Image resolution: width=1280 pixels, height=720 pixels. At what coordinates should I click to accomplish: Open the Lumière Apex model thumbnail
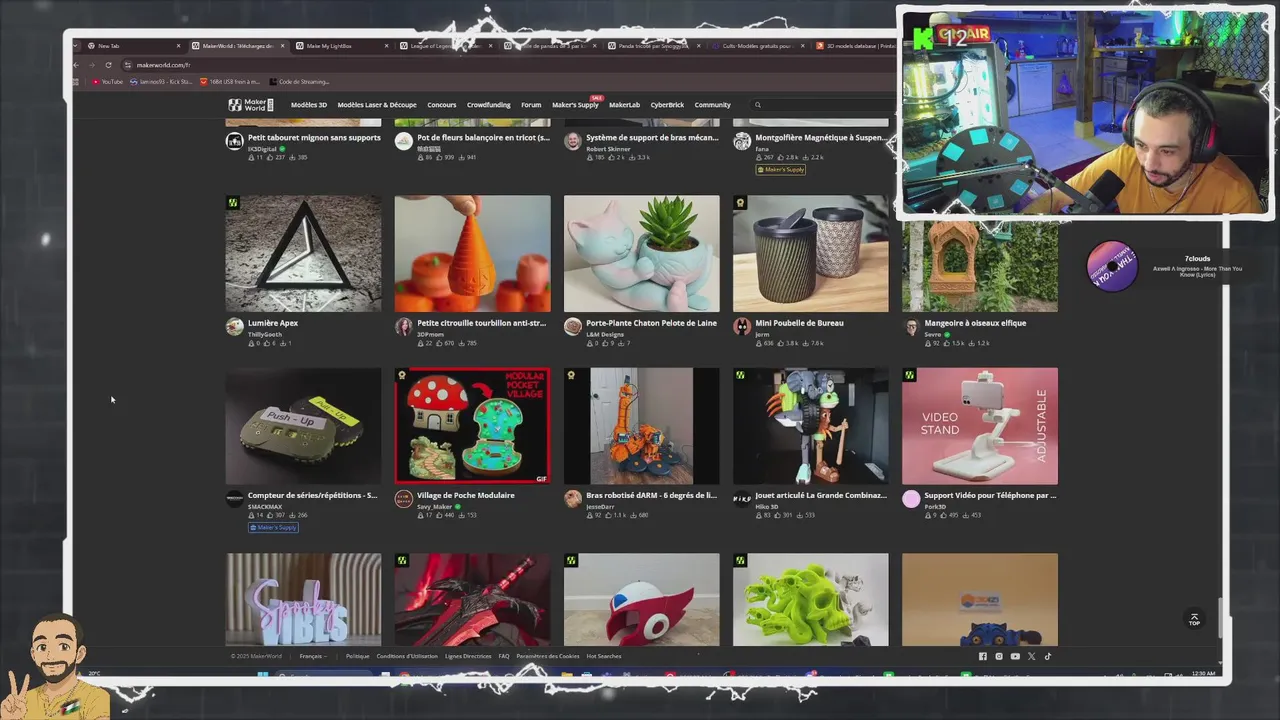(303, 253)
